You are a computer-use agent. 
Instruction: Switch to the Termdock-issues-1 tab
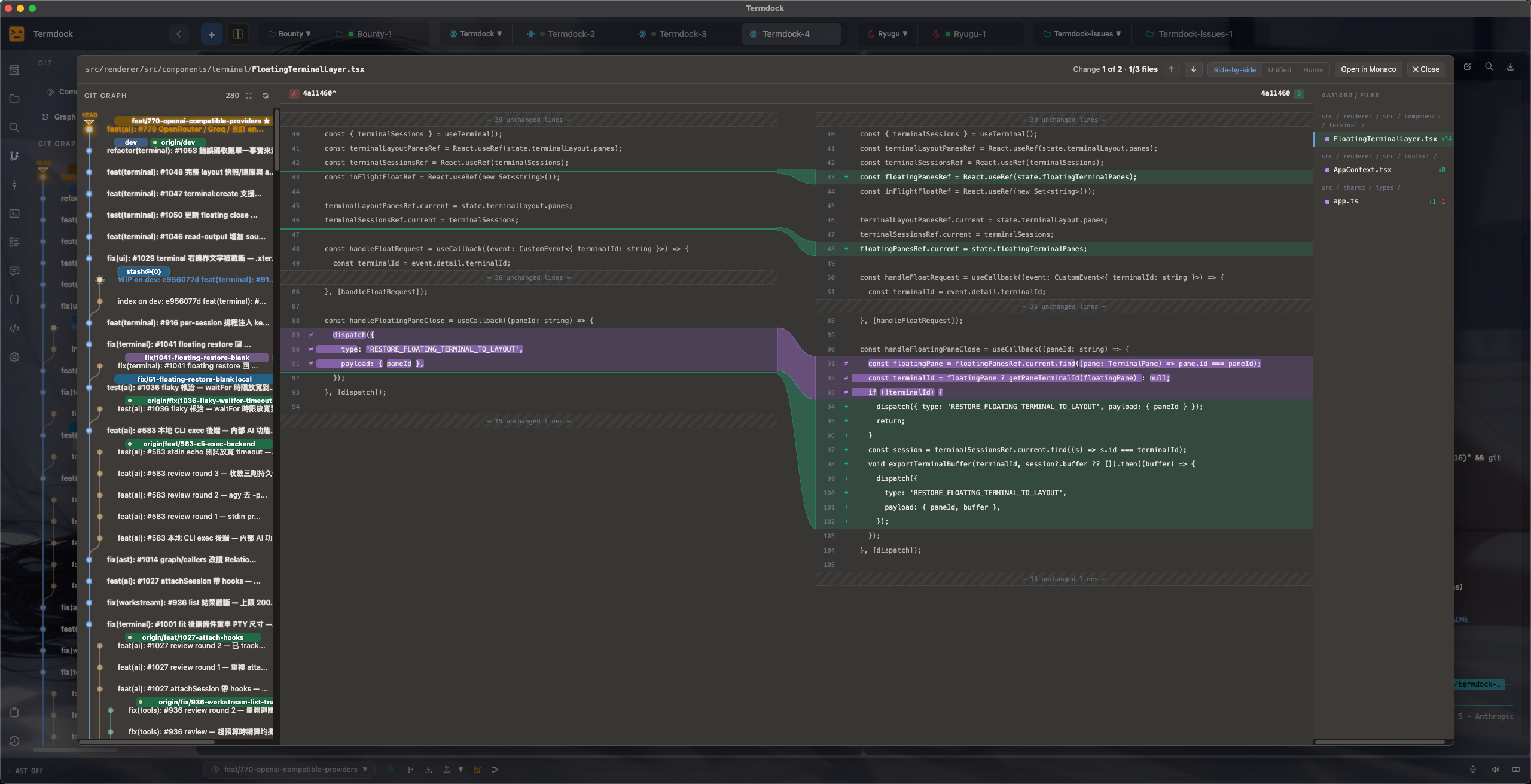tap(1195, 34)
